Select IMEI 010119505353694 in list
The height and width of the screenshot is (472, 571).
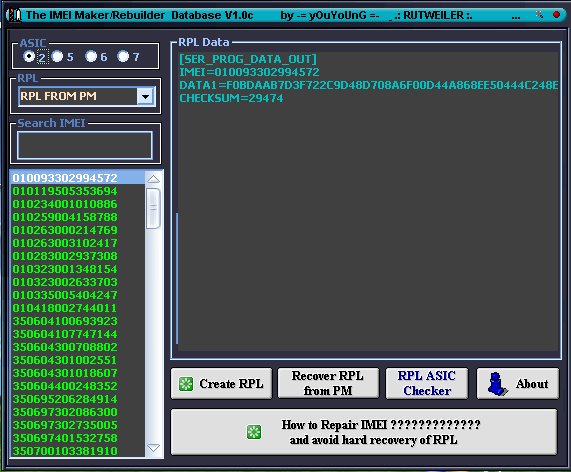(78, 191)
